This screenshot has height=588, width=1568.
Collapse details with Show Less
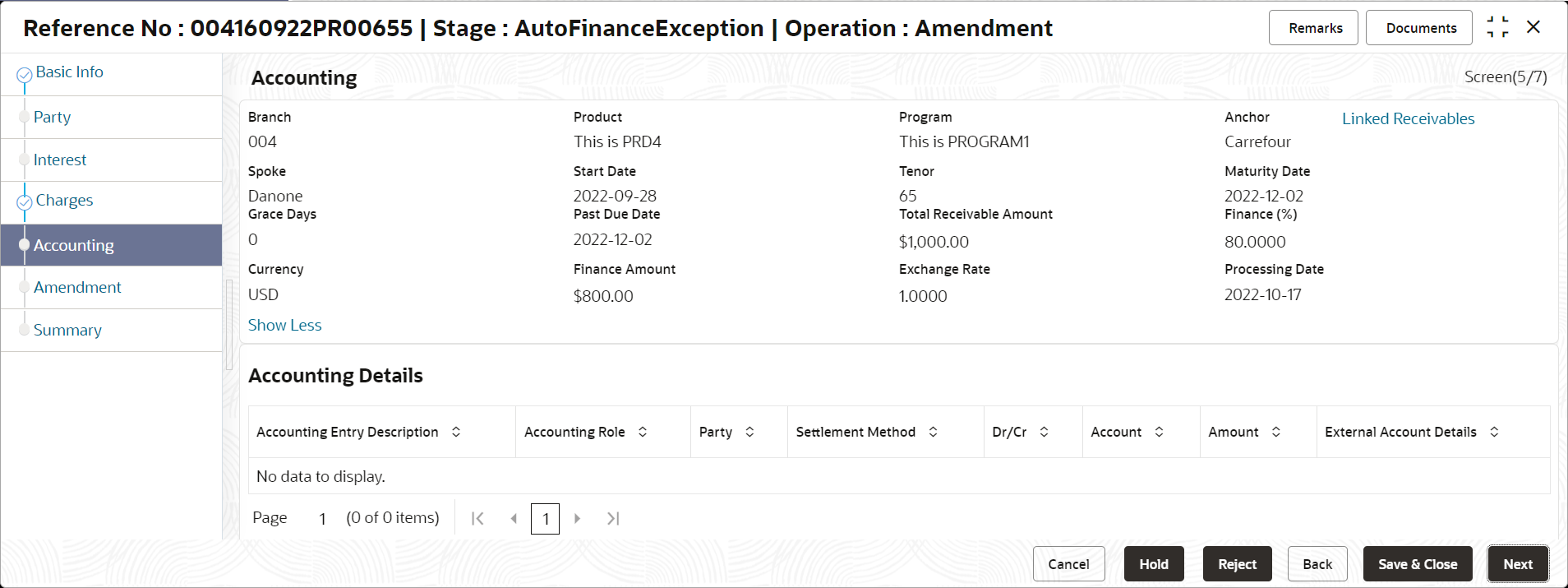click(x=284, y=325)
